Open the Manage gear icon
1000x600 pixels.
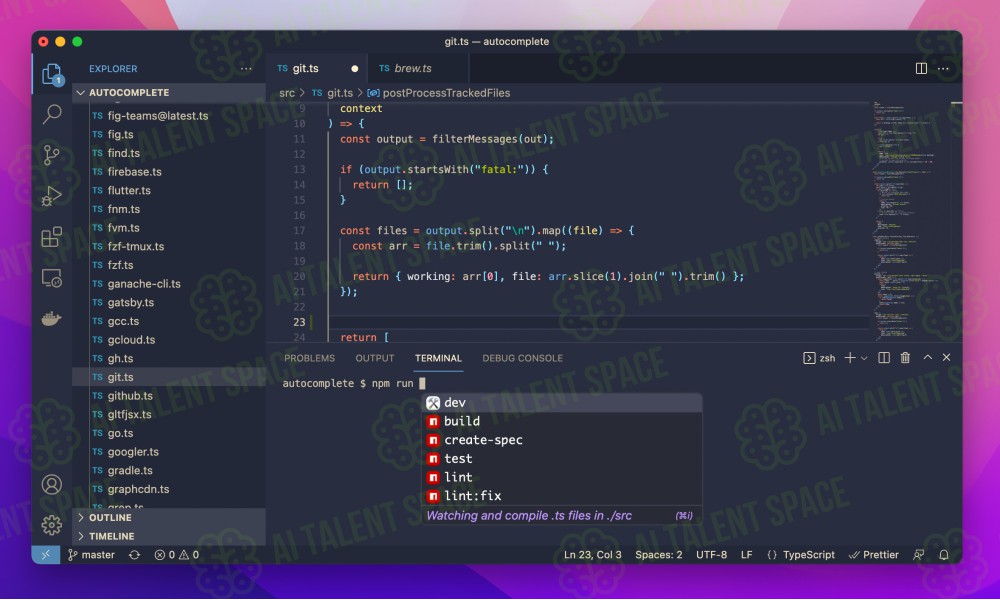point(52,525)
